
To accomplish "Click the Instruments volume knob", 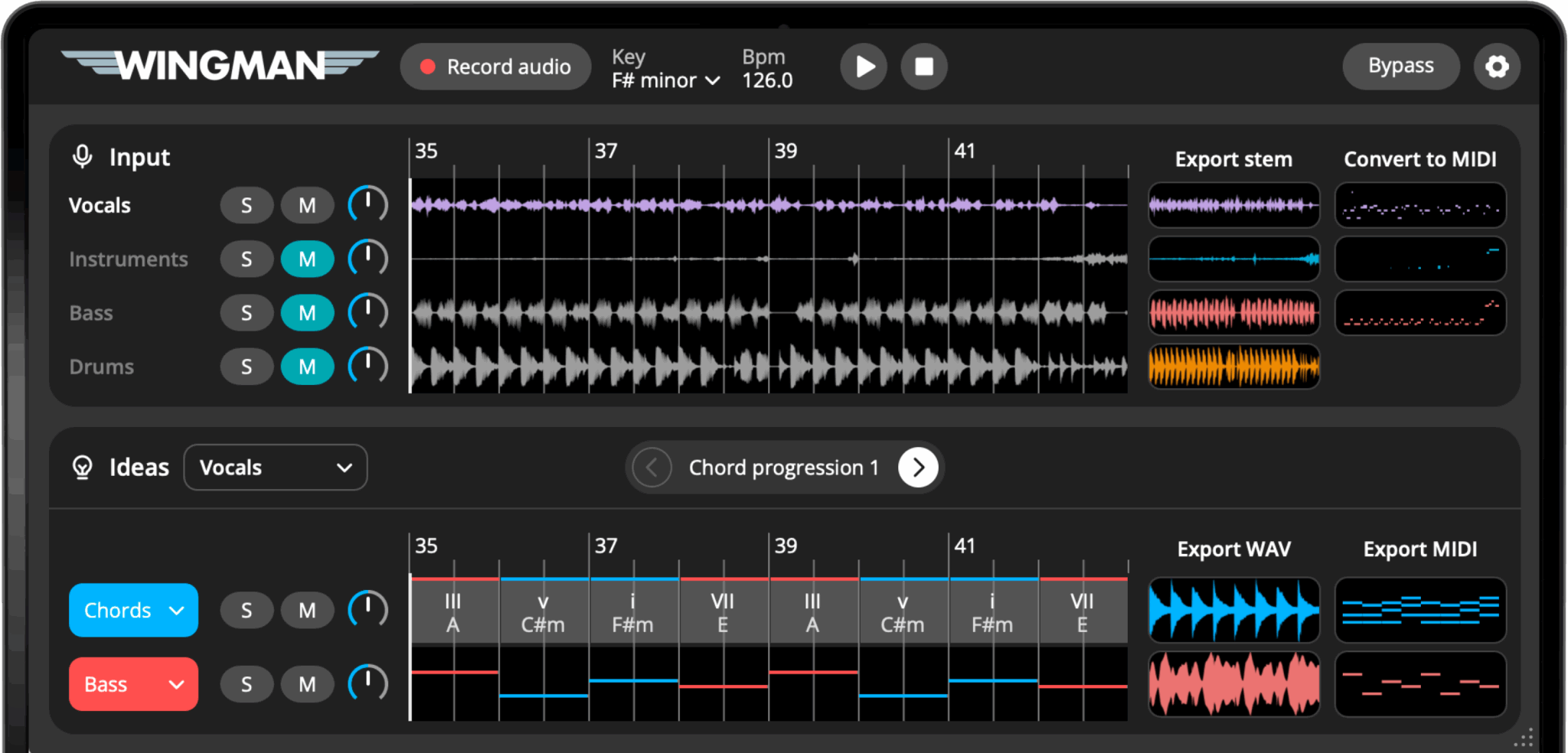I will [x=368, y=259].
